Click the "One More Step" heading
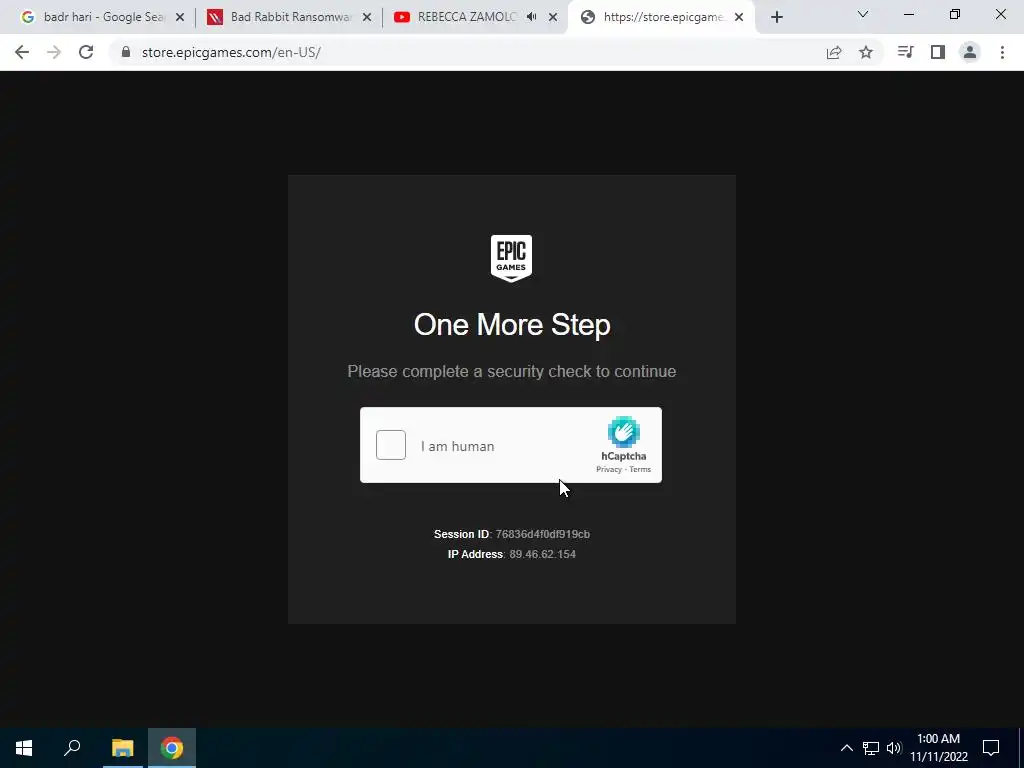 tap(512, 325)
